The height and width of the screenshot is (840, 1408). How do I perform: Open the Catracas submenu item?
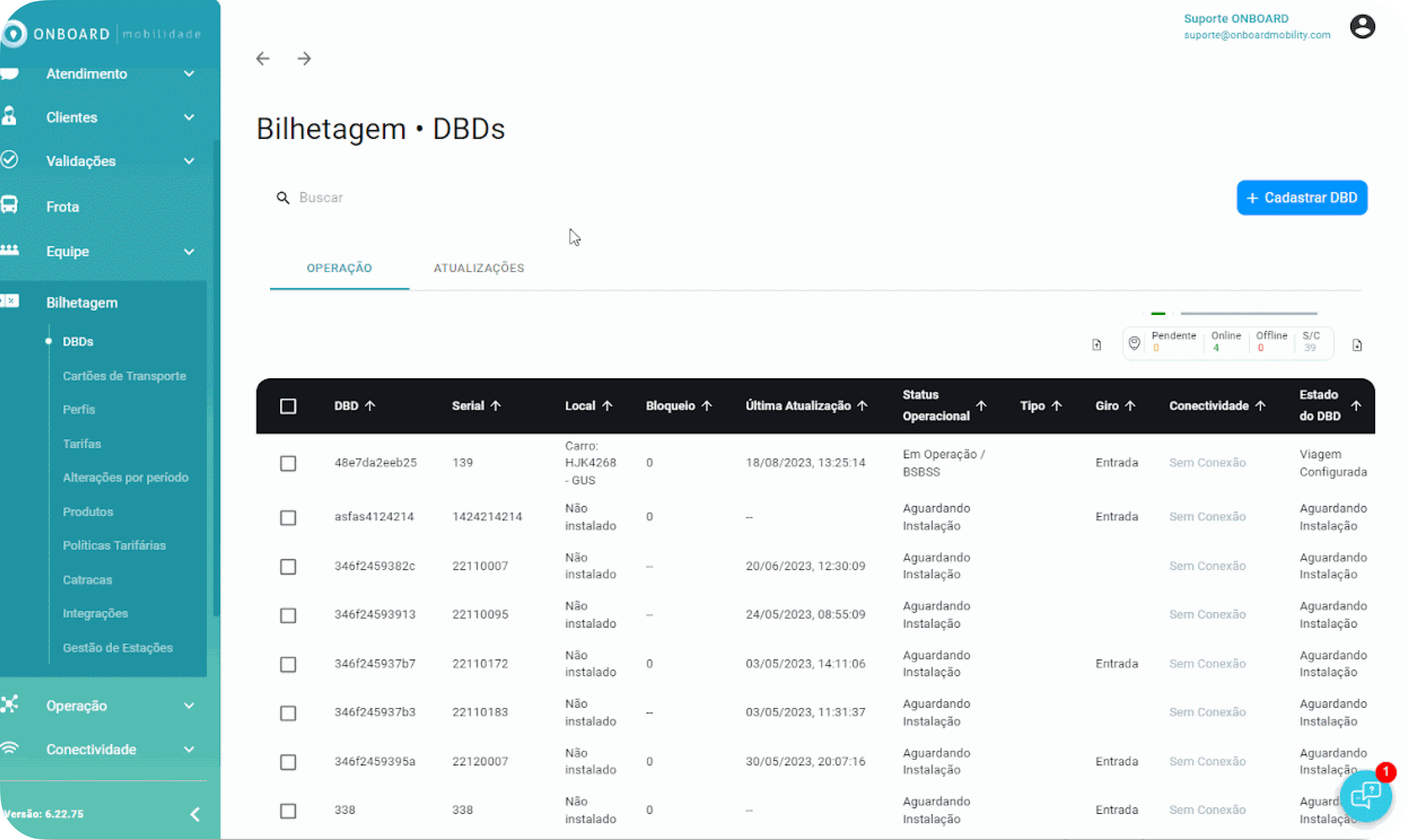[87, 580]
